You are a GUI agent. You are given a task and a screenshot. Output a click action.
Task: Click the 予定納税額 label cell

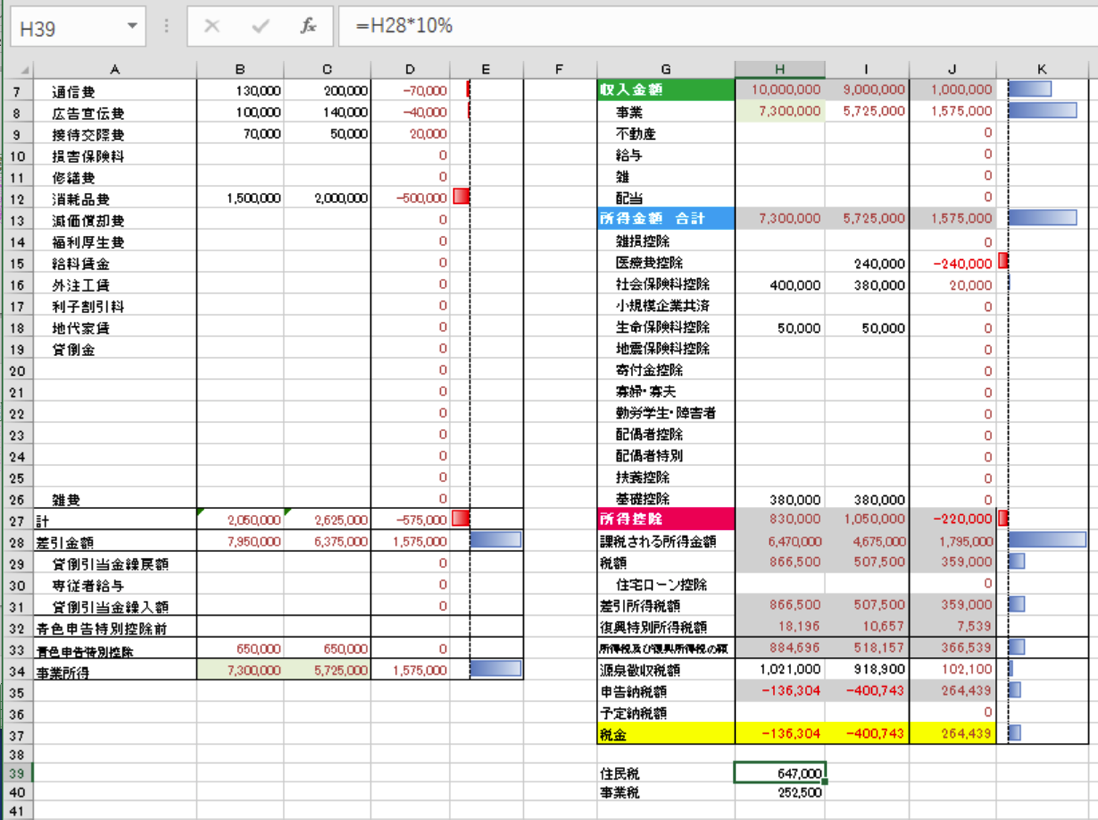point(666,713)
